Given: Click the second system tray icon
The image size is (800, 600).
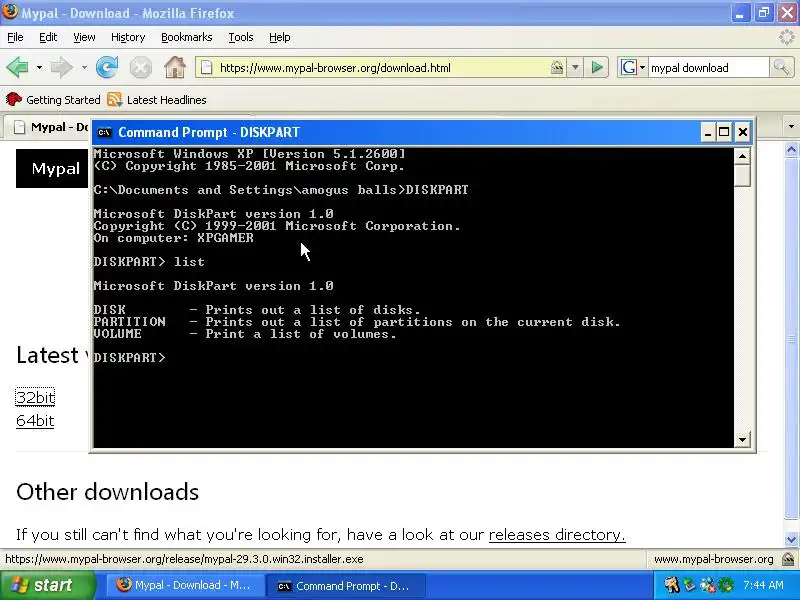Looking at the screenshot, I should pos(690,585).
